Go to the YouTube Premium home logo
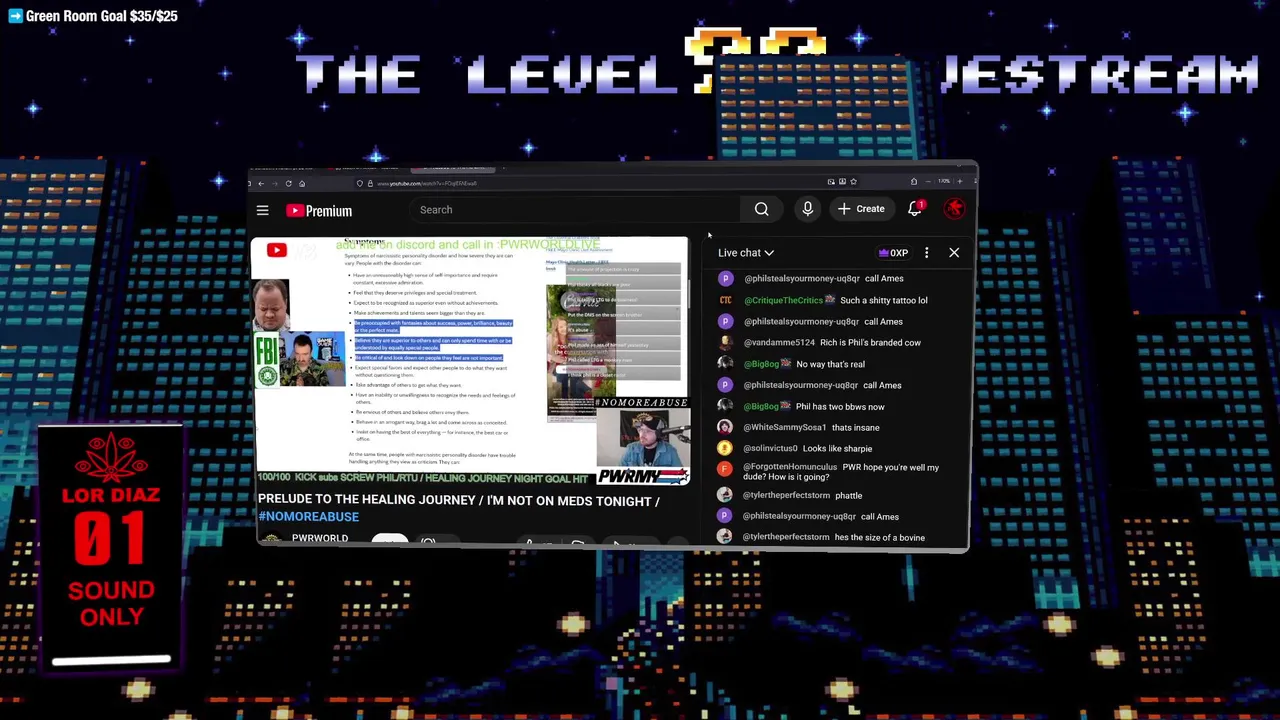Image resolution: width=1280 pixels, height=720 pixels. pyautogui.click(x=319, y=211)
